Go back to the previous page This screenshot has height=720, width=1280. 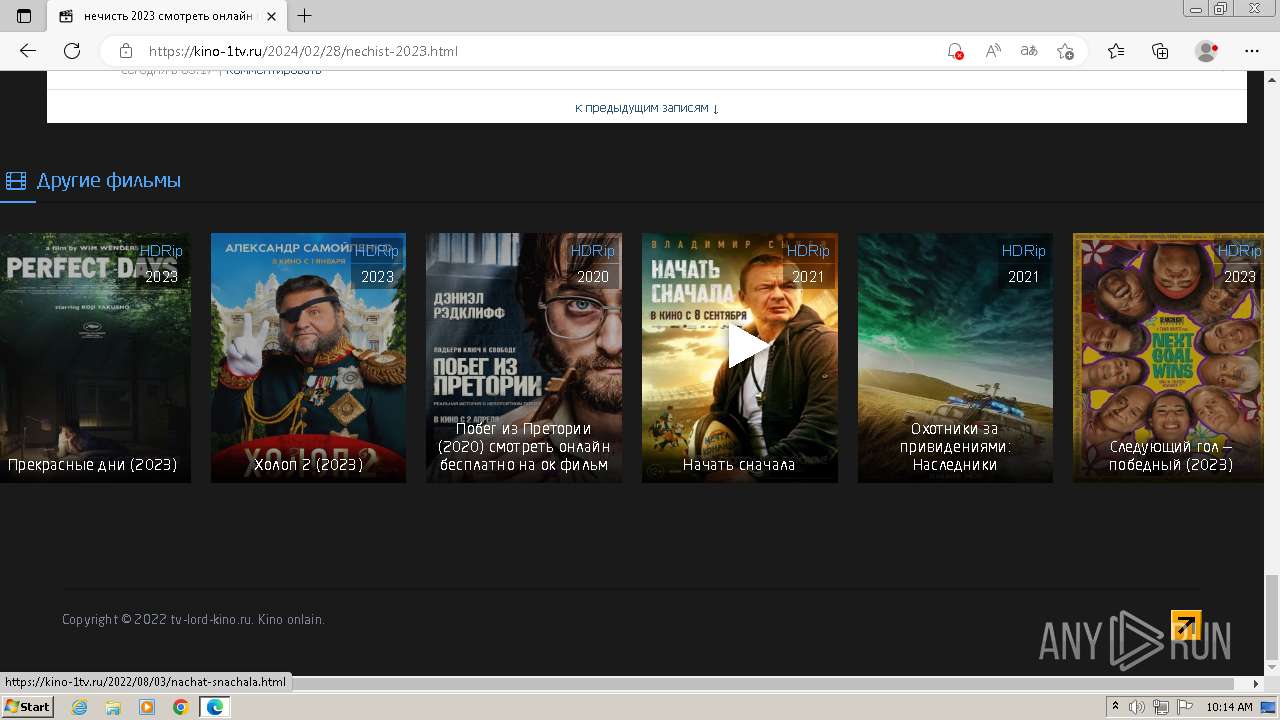(x=28, y=51)
